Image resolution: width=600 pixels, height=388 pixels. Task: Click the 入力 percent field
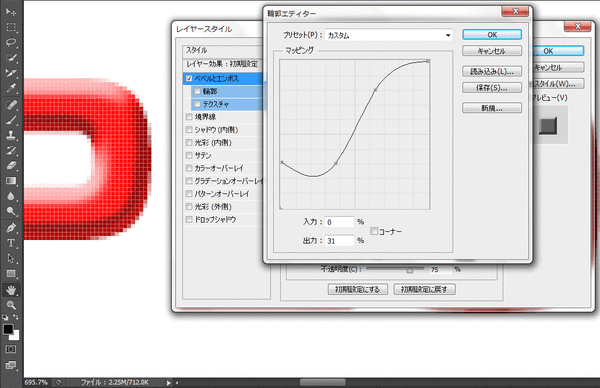(339, 222)
